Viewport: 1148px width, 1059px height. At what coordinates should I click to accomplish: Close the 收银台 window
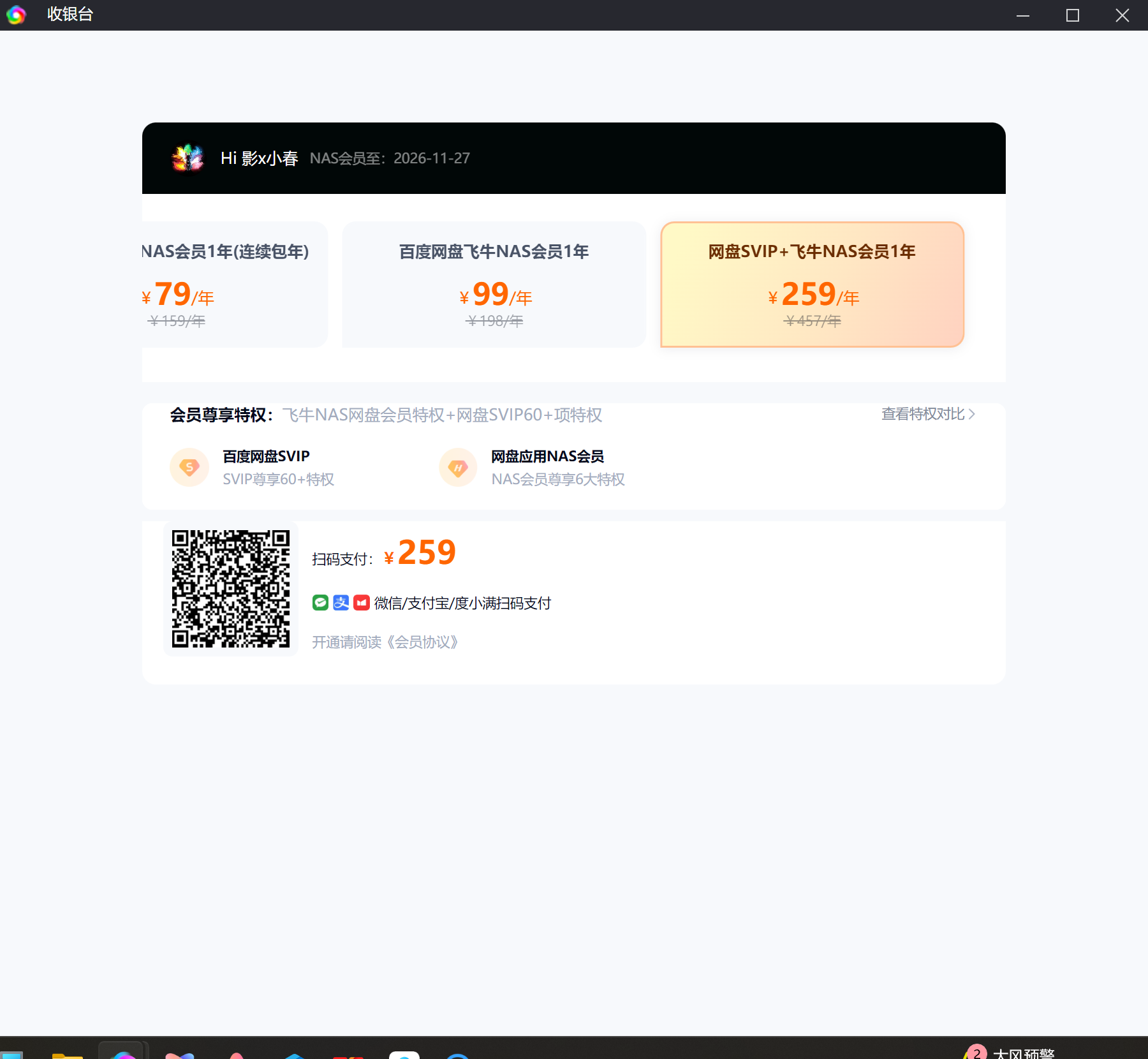[1122, 15]
